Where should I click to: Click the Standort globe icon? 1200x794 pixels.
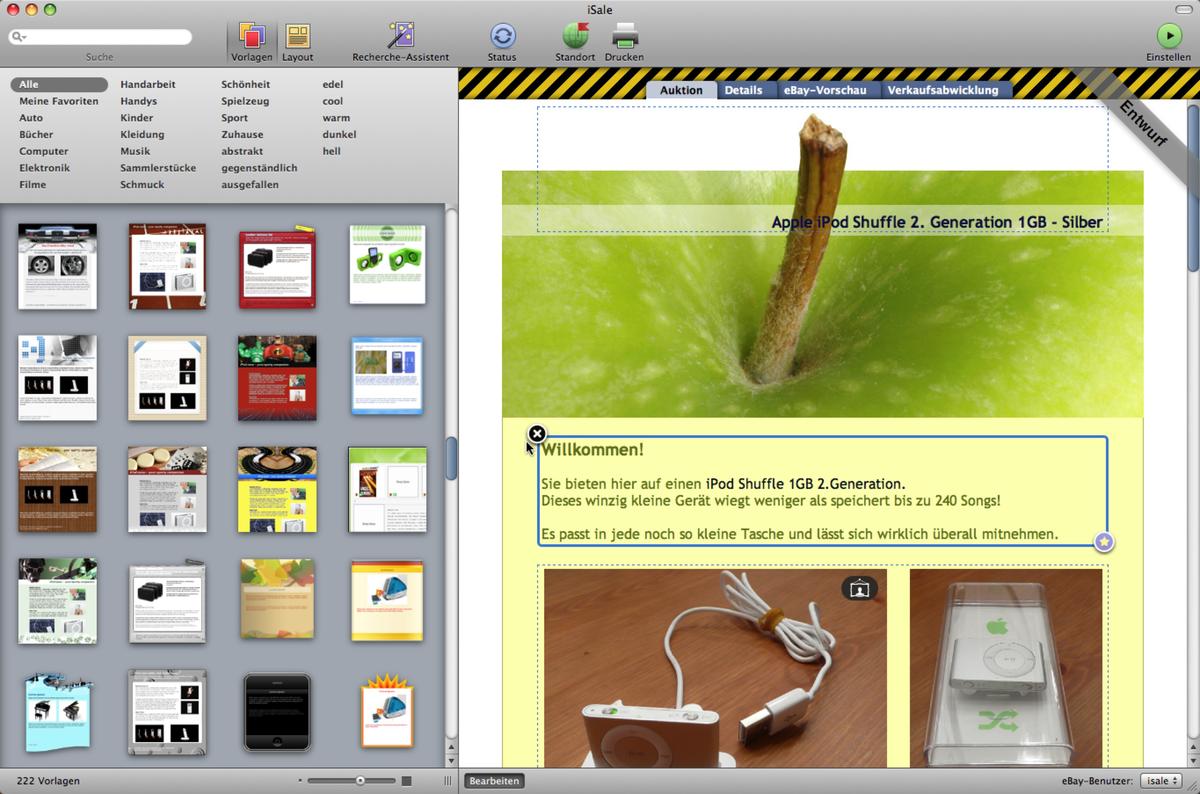click(575, 36)
